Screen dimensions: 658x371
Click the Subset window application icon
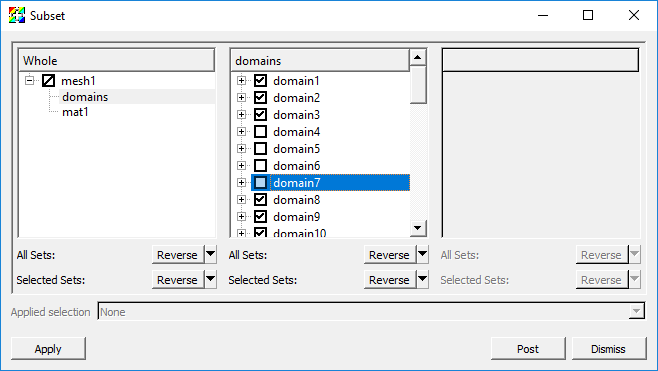[17, 16]
